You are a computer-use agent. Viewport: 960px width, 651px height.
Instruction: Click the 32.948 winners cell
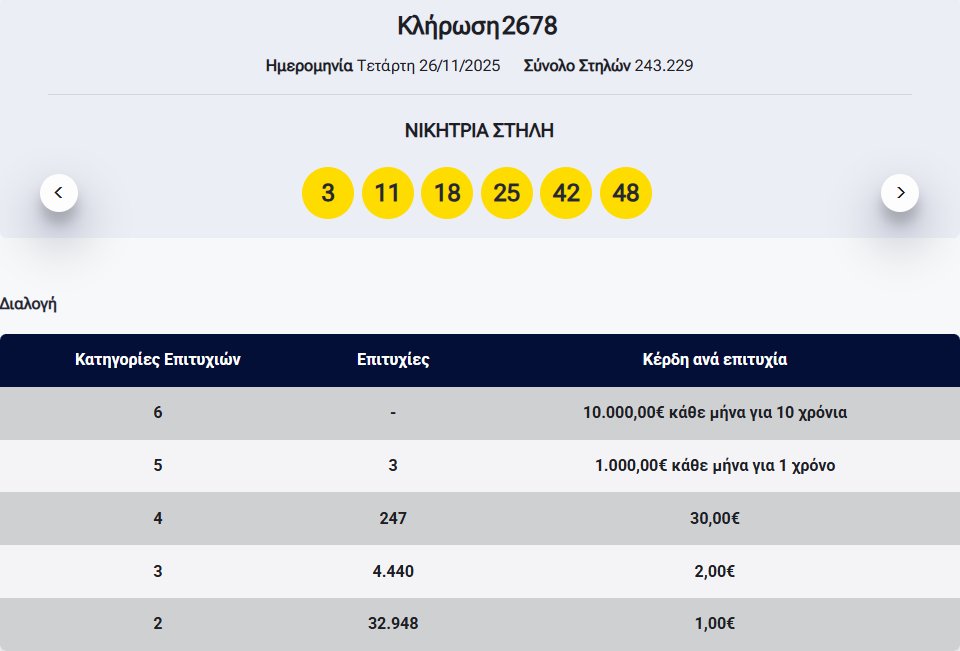(393, 624)
